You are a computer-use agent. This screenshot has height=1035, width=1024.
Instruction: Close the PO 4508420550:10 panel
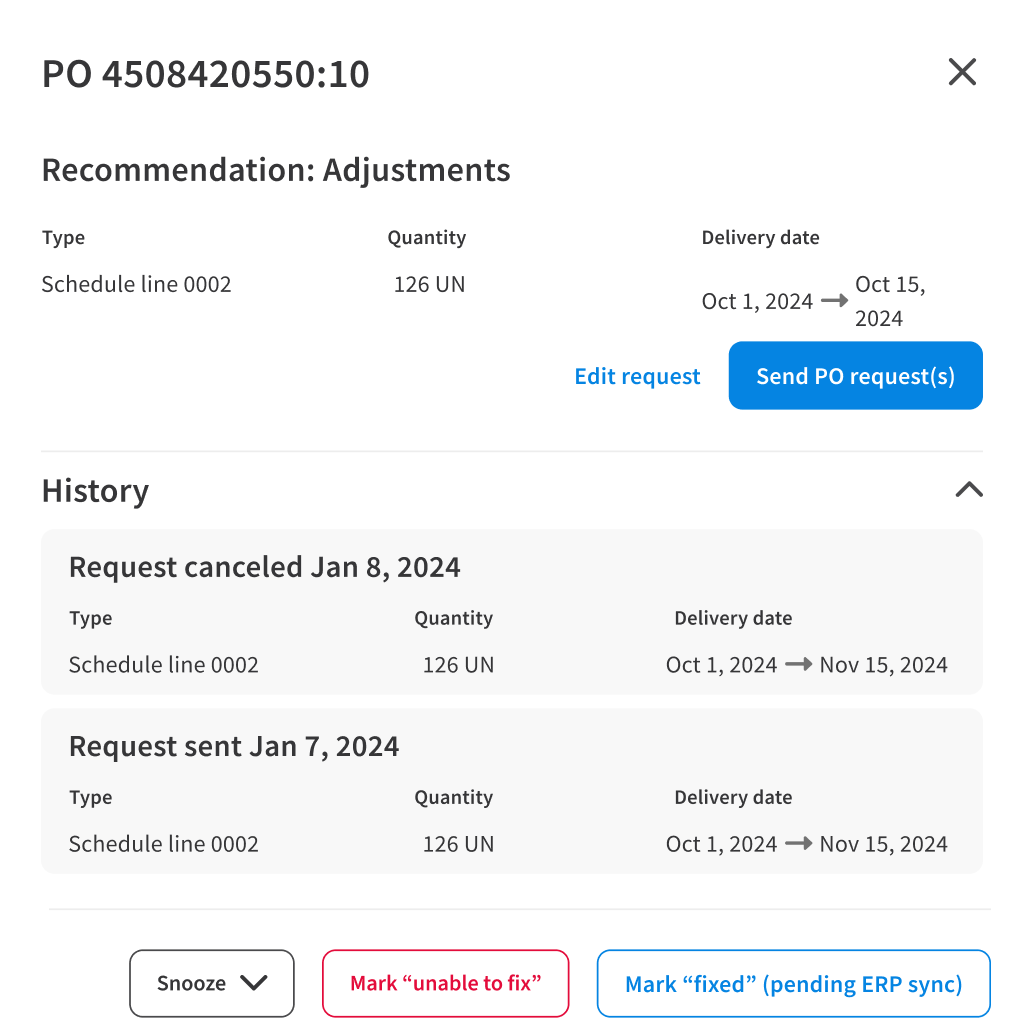pos(962,72)
